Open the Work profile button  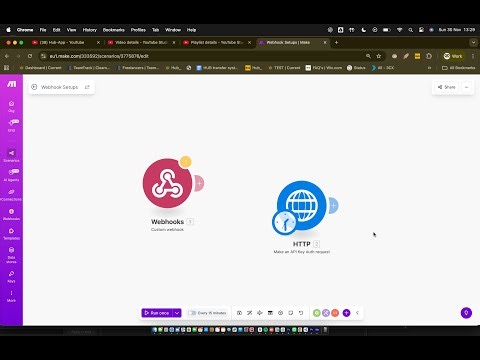pyautogui.click(x=453, y=56)
